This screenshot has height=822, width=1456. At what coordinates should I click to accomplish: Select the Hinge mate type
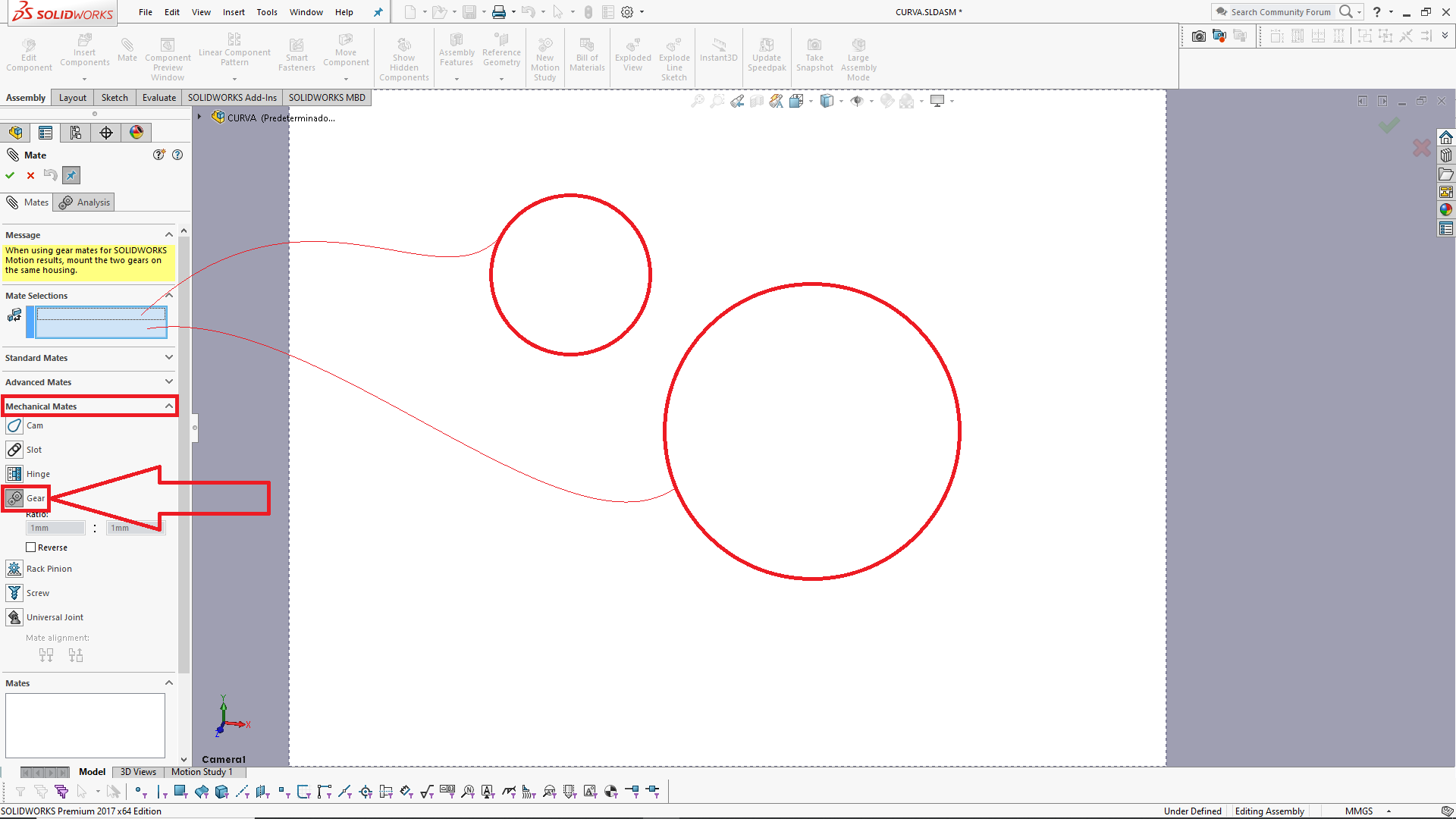pyautogui.click(x=36, y=473)
